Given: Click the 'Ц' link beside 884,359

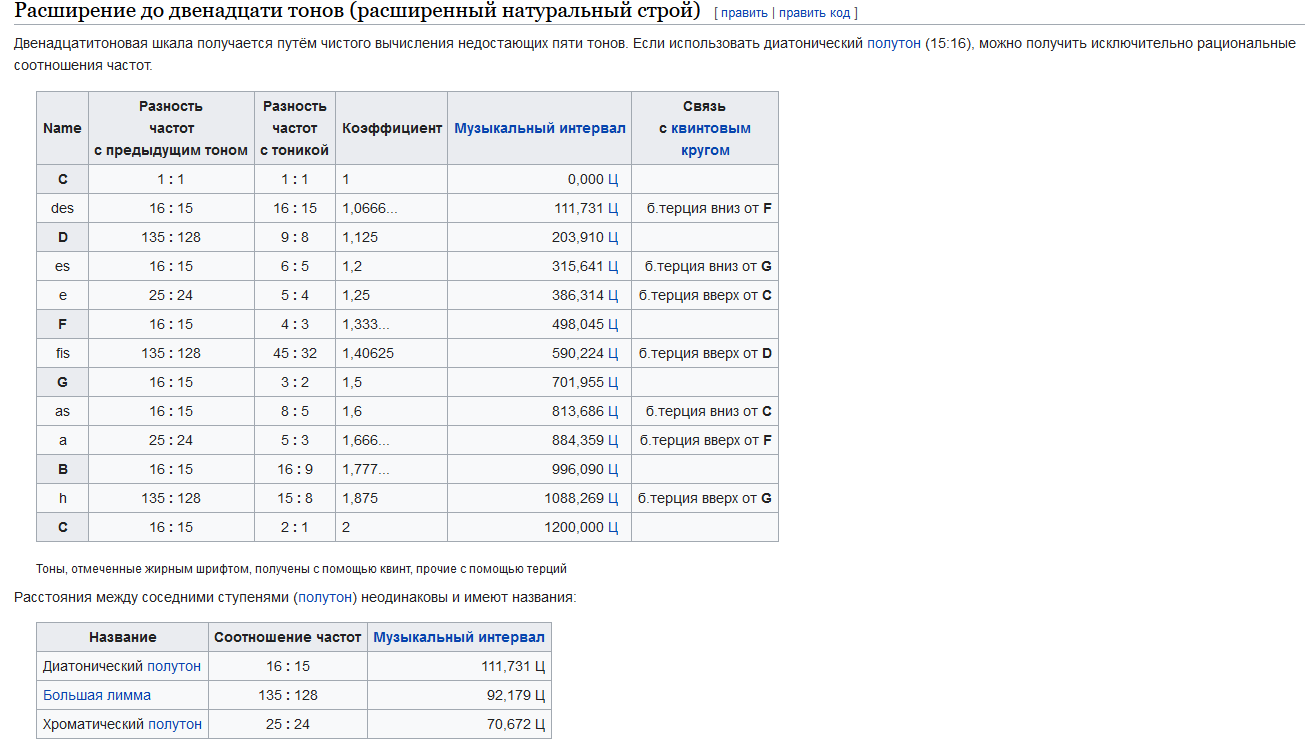Looking at the screenshot, I should (613, 440).
